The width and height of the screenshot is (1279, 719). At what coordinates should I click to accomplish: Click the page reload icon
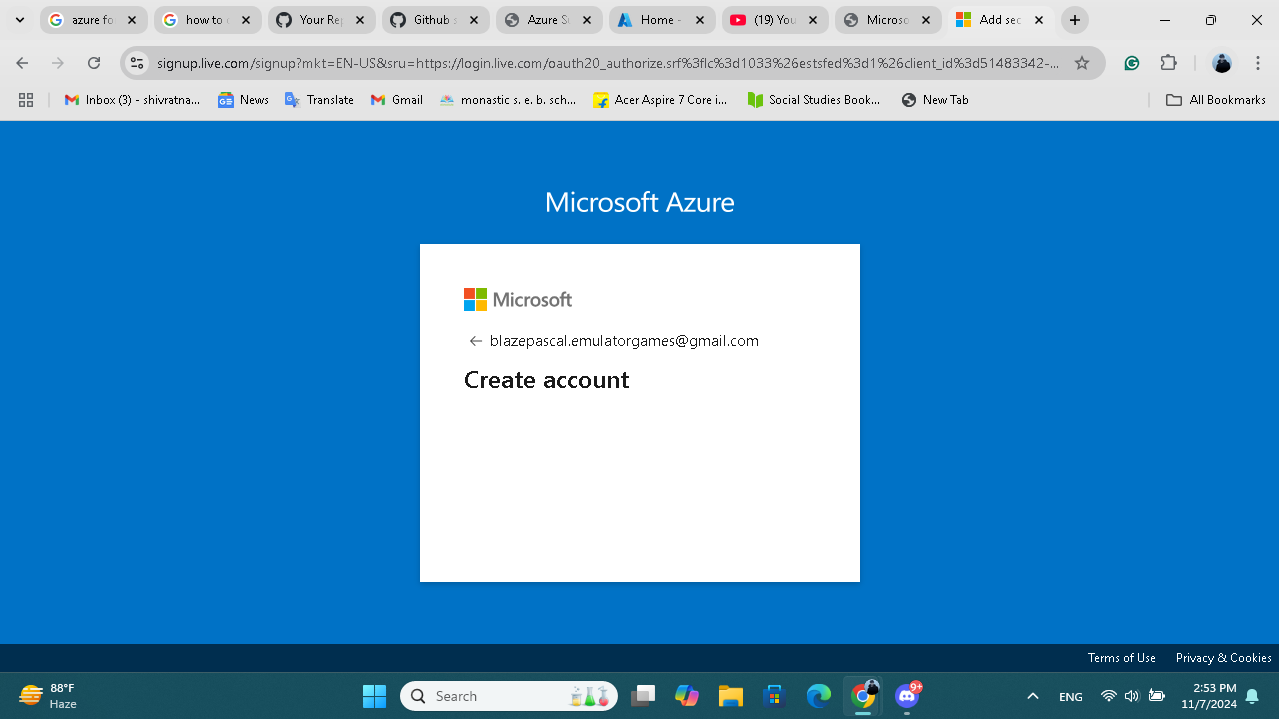[94, 62]
